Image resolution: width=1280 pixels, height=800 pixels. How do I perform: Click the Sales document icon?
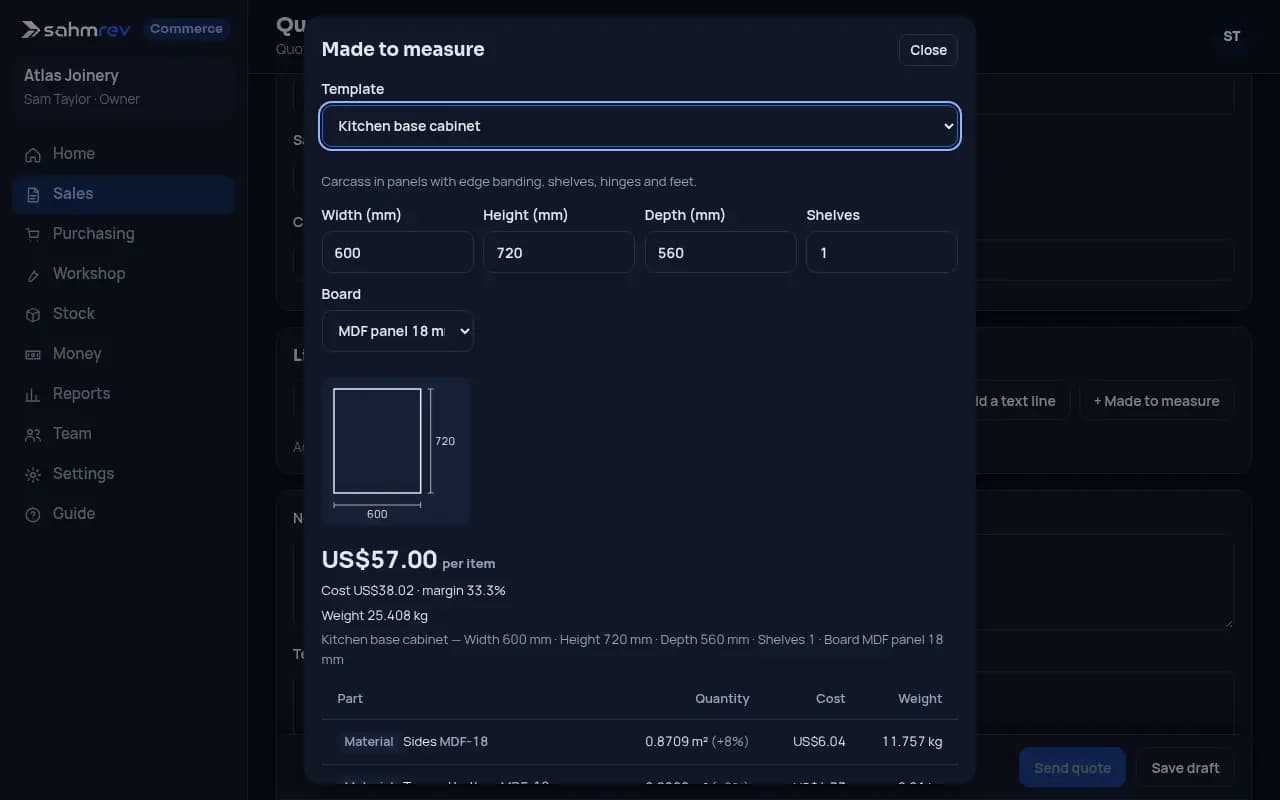(33, 194)
